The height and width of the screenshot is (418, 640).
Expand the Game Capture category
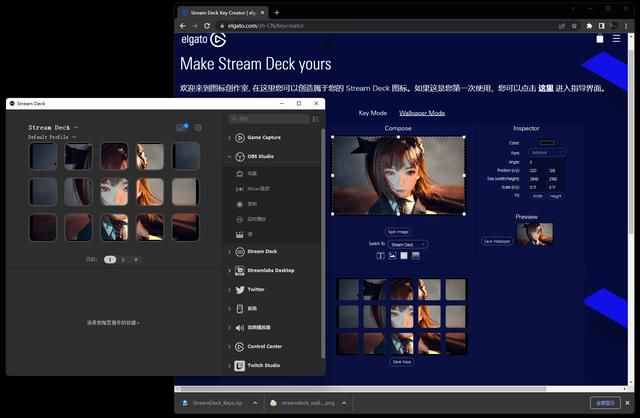229,138
